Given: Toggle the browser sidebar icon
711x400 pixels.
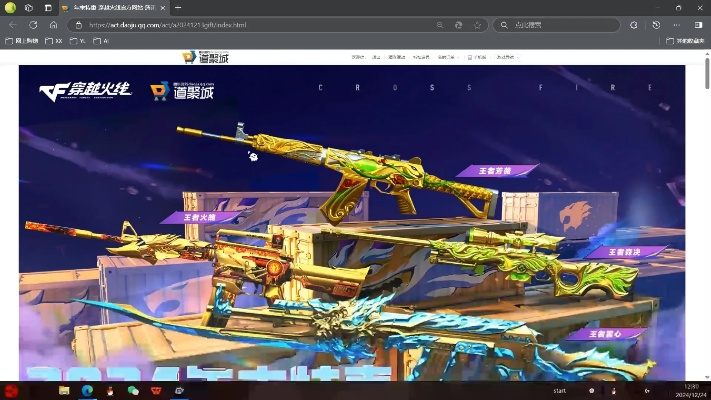Looking at the screenshot, I should [x=698, y=25].
